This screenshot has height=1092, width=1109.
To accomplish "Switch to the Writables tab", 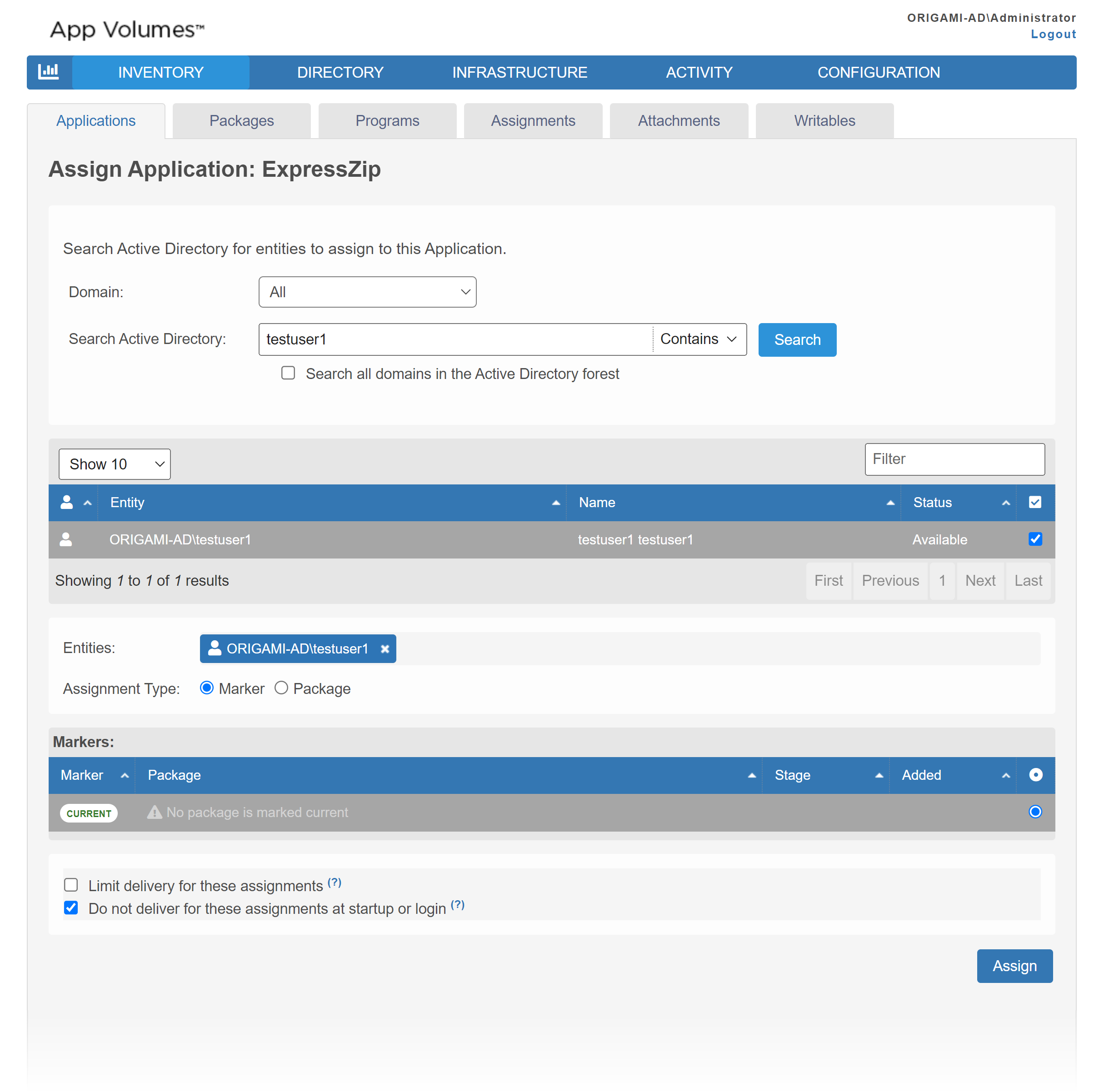I will coord(824,120).
